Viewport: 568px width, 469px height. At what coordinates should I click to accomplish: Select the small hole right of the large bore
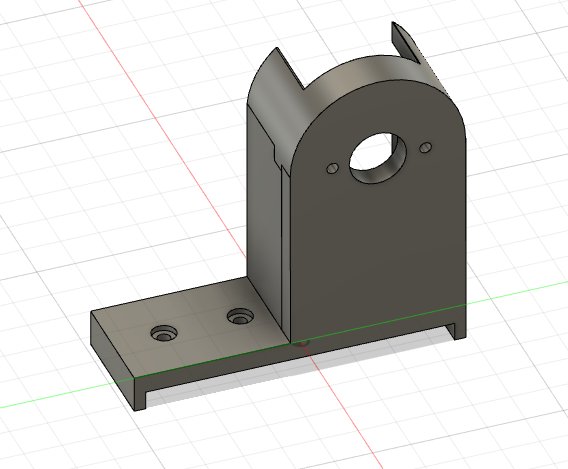pos(426,147)
